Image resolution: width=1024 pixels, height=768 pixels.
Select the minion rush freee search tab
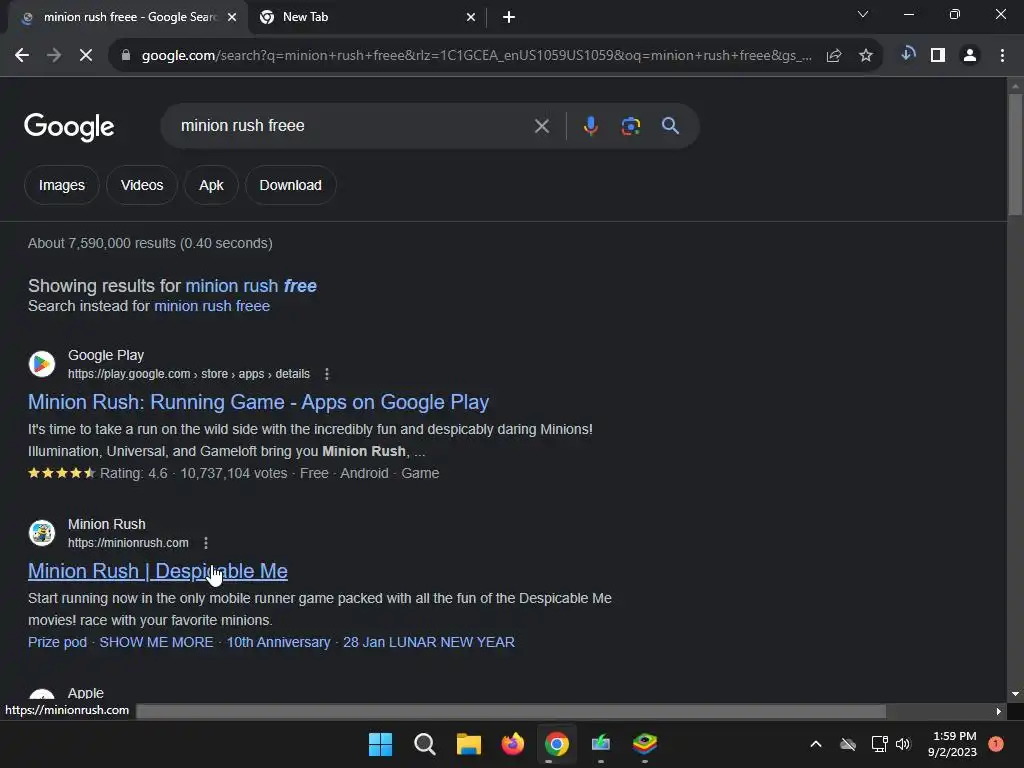pyautogui.click(x=128, y=17)
